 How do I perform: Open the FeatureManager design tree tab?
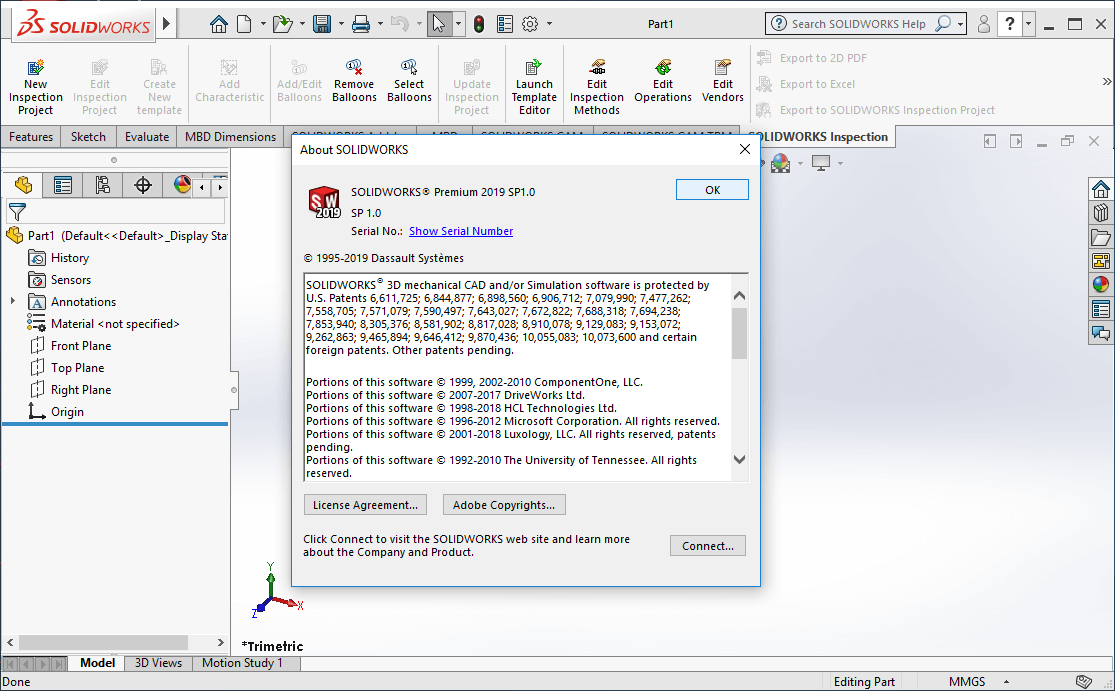coord(23,186)
